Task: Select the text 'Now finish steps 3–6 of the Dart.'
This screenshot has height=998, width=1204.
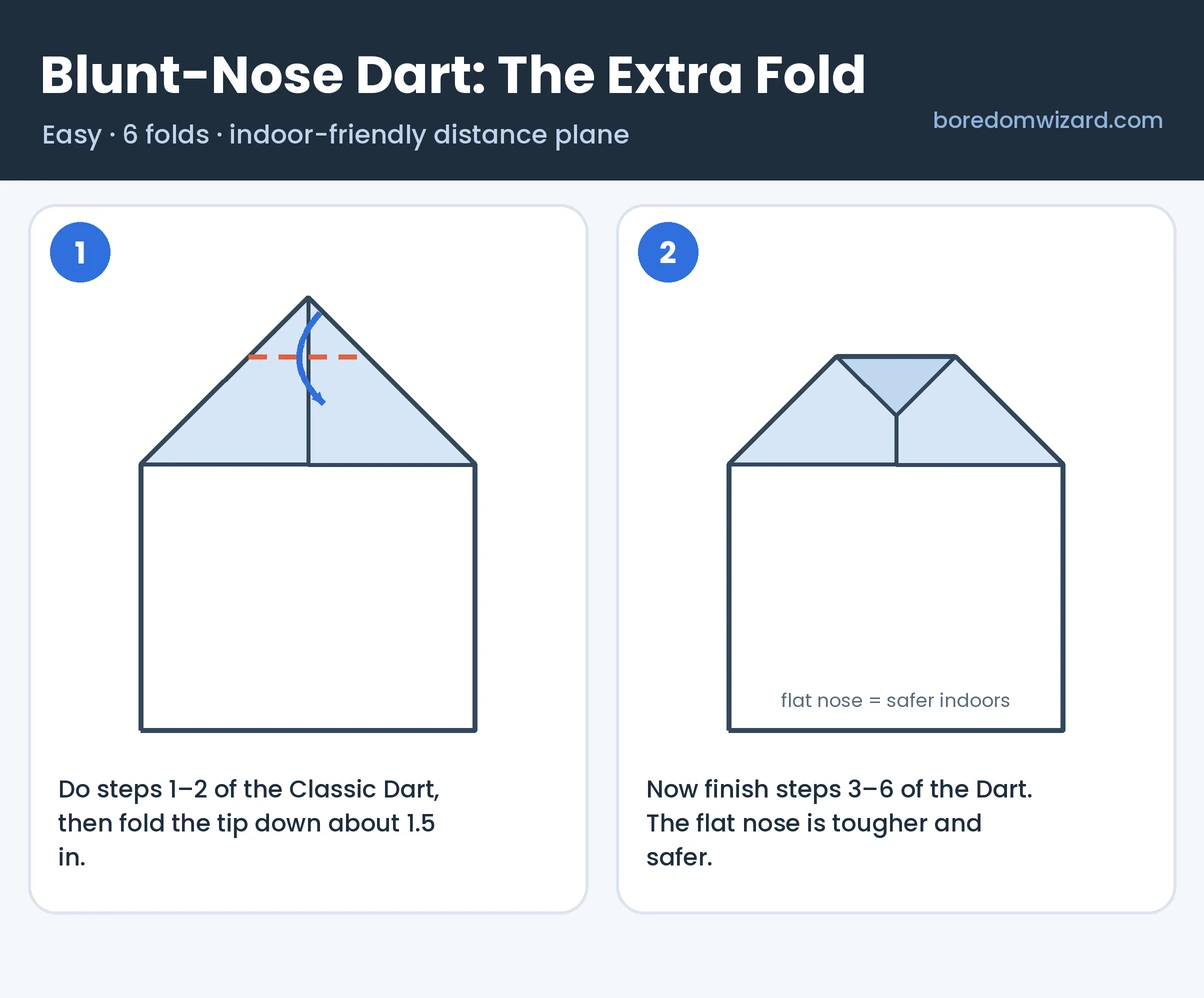Action: pos(839,789)
